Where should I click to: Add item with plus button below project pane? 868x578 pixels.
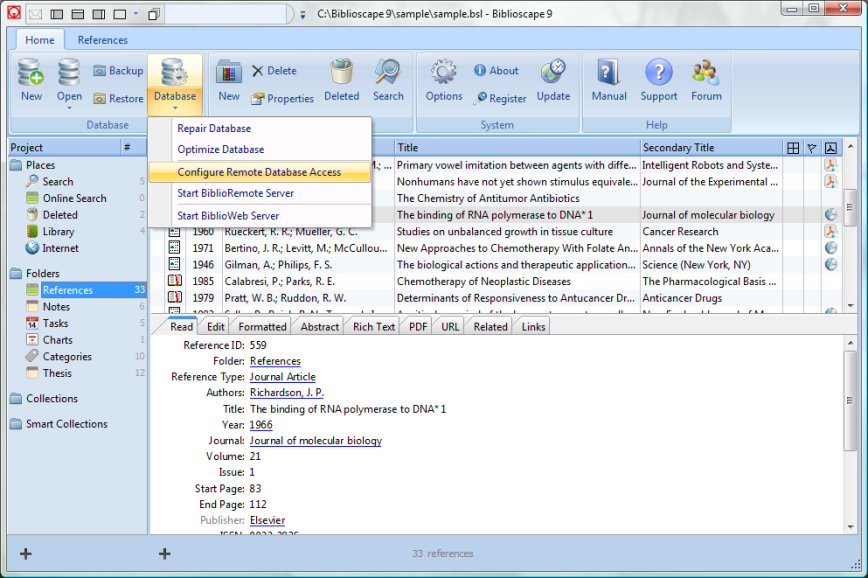[25, 554]
